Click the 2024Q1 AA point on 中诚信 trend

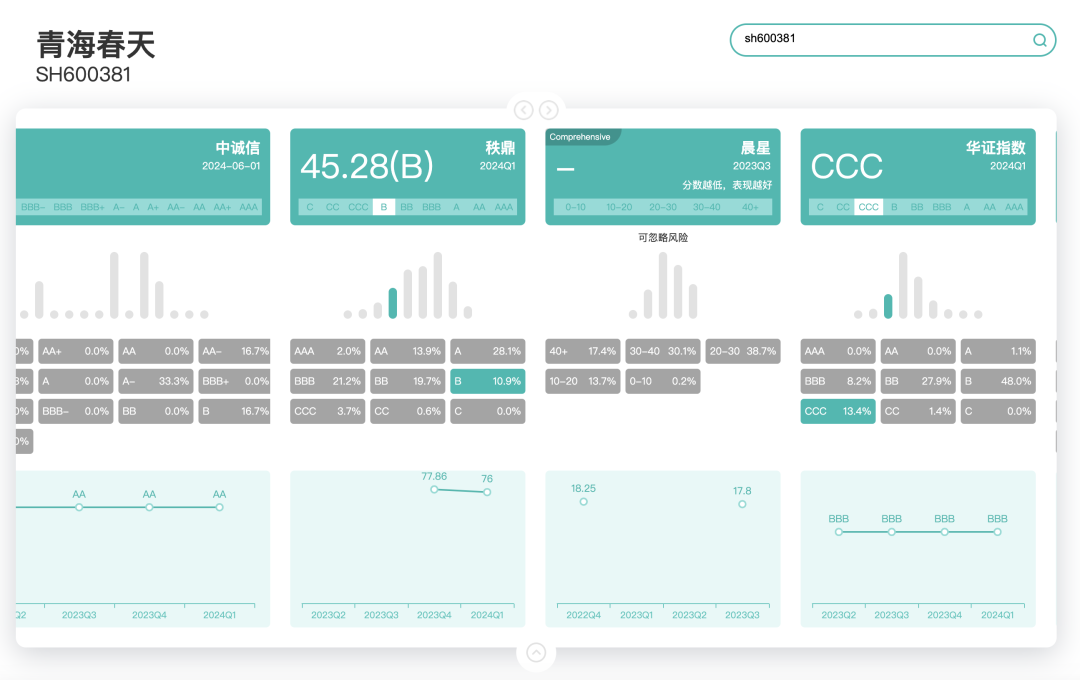[x=219, y=507]
